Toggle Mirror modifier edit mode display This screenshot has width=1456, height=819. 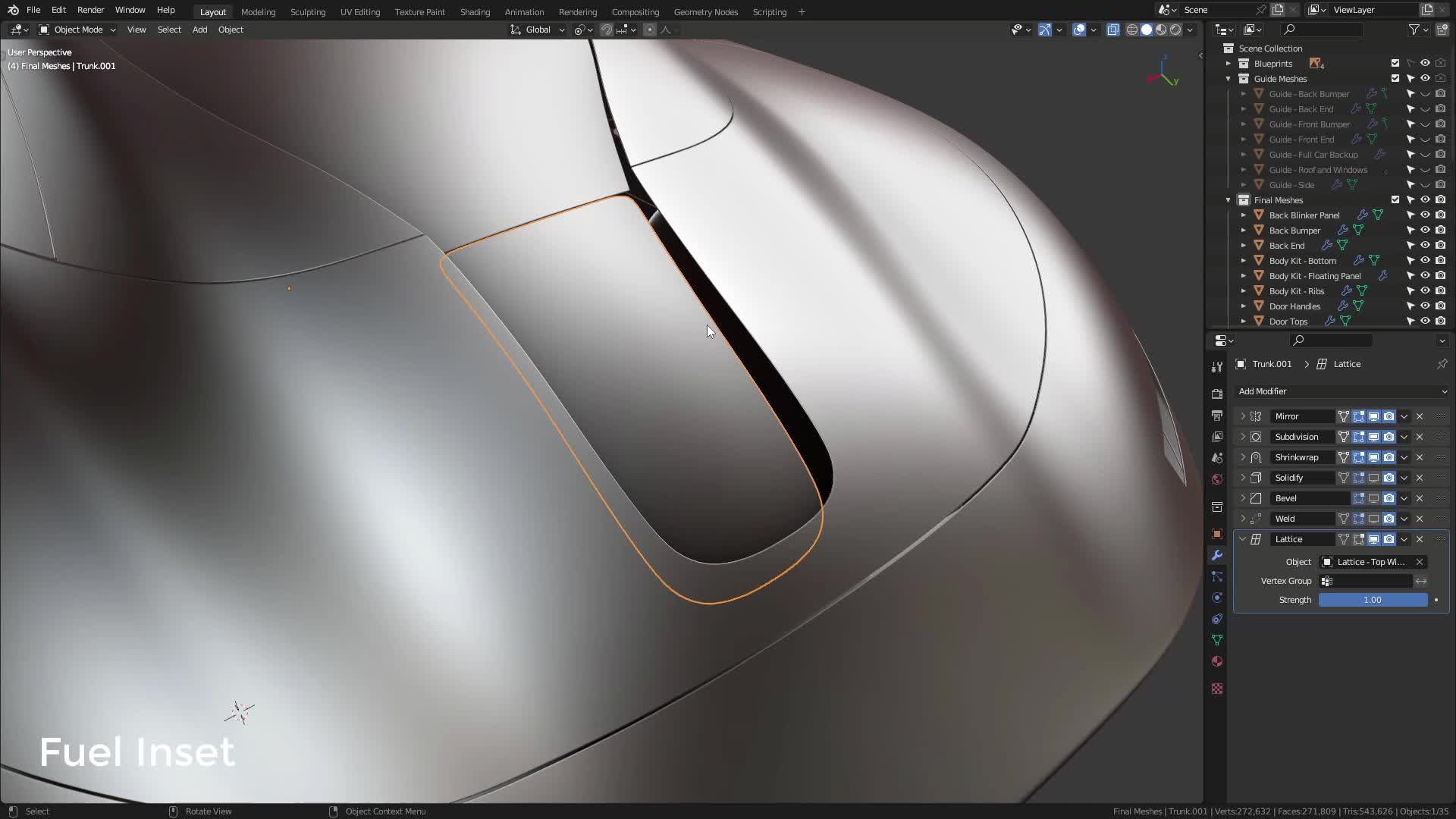(1358, 416)
